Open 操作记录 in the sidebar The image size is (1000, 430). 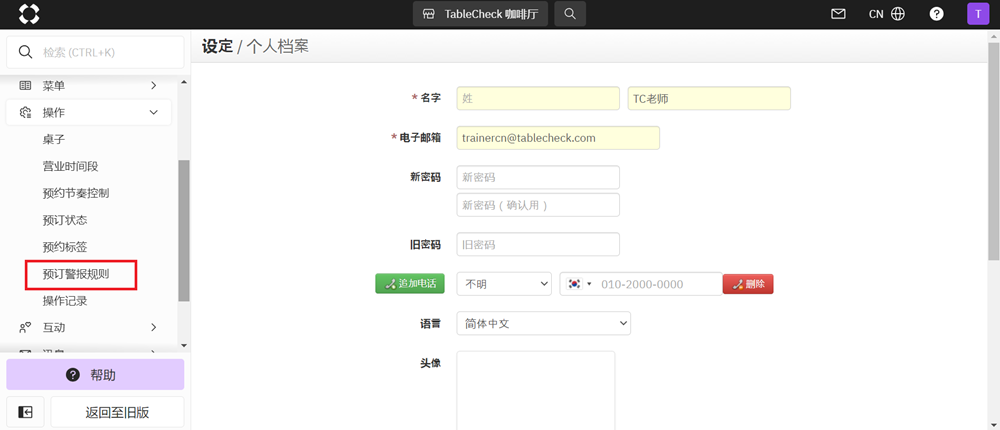click(65, 301)
